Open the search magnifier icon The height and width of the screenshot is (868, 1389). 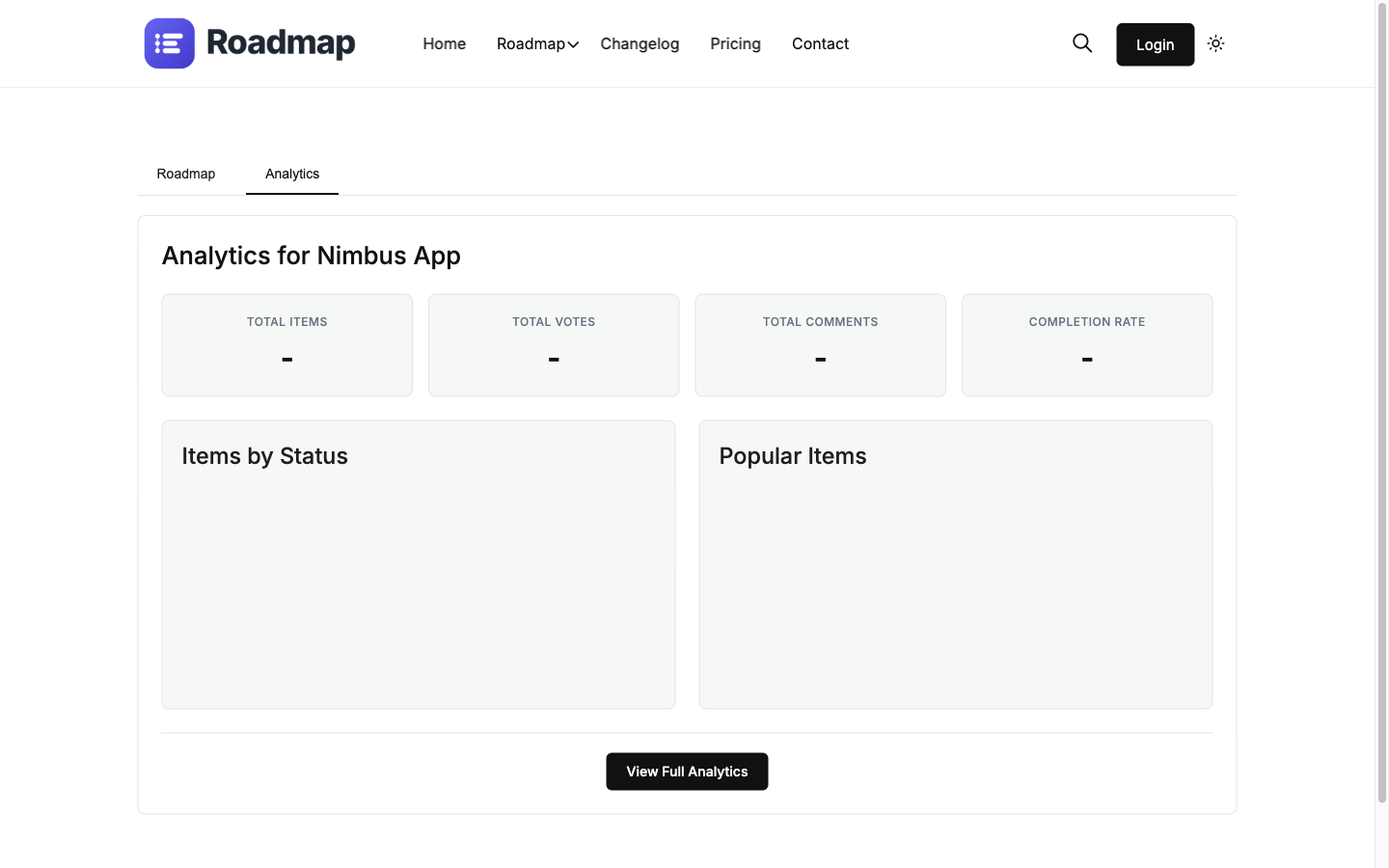(1082, 43)
